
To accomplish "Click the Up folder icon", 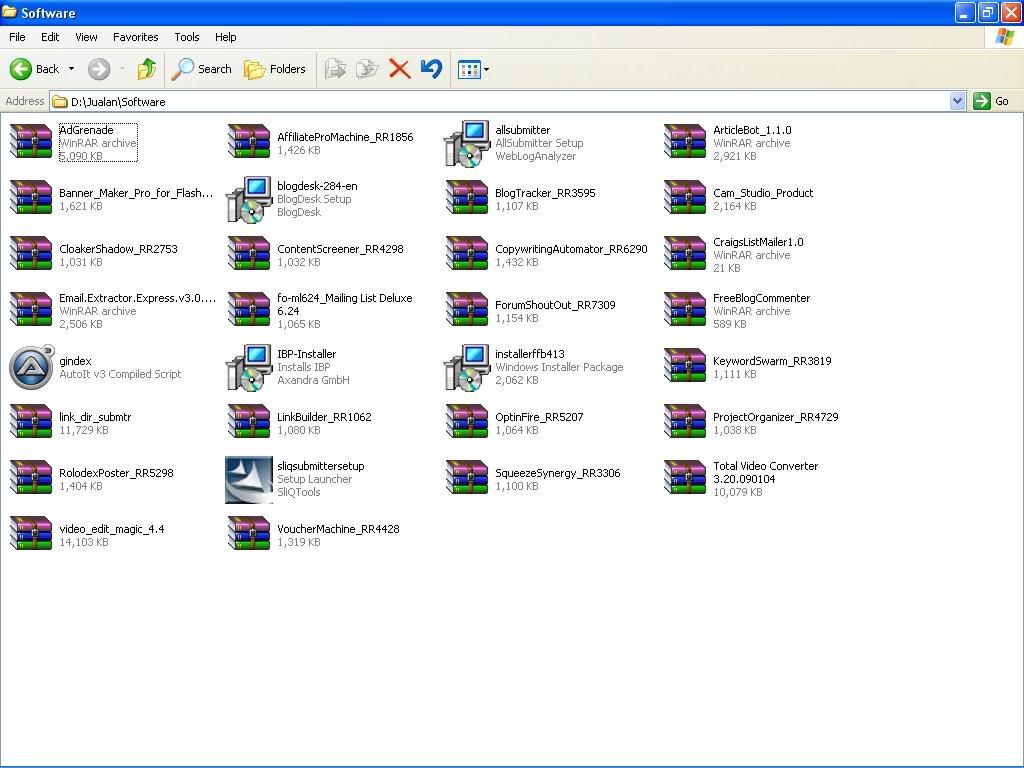I will point(147,69).
